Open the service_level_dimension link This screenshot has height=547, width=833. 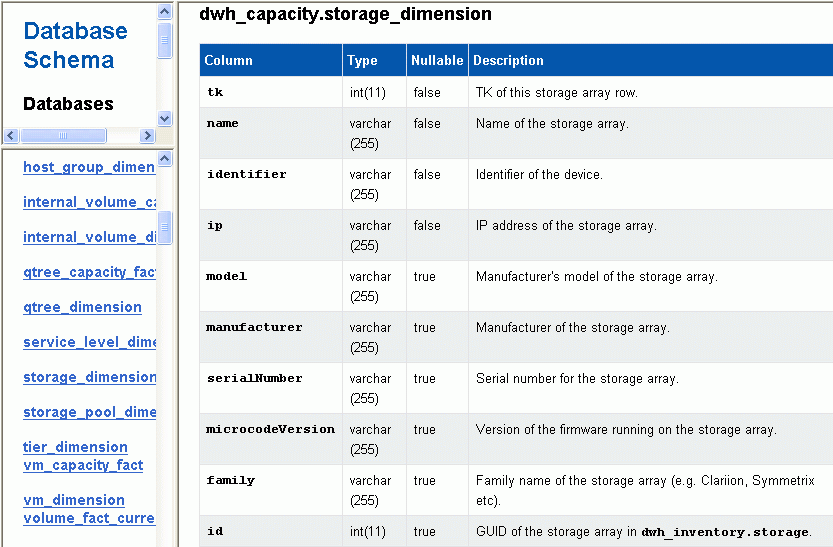(x=89, y=342)
